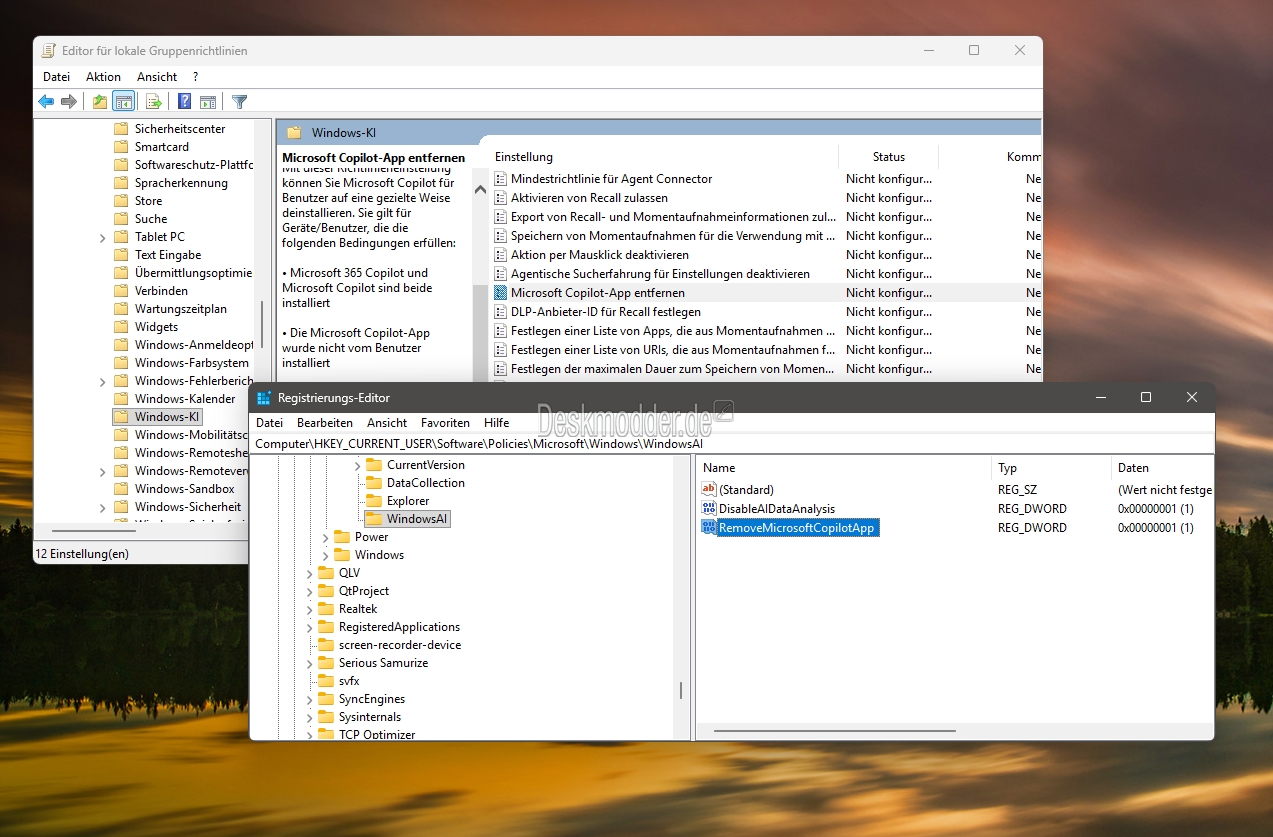The height and width of the screenshot is (837, 1273).
Task: Toggle the console tree pane toolbar icon
Action: tap(124, 101)
